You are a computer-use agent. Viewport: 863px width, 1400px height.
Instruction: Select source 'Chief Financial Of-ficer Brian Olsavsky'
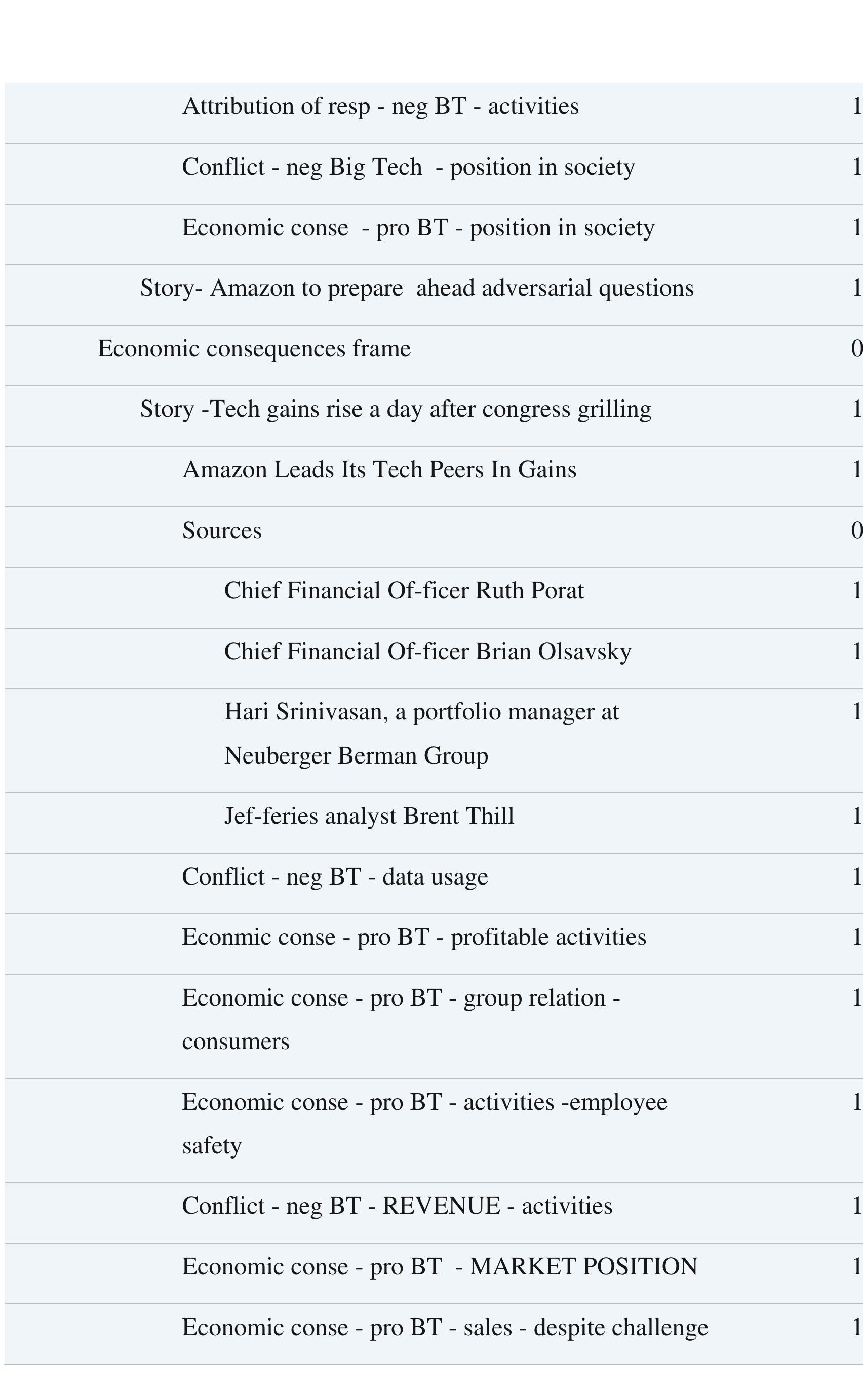[x=427, y=652]
